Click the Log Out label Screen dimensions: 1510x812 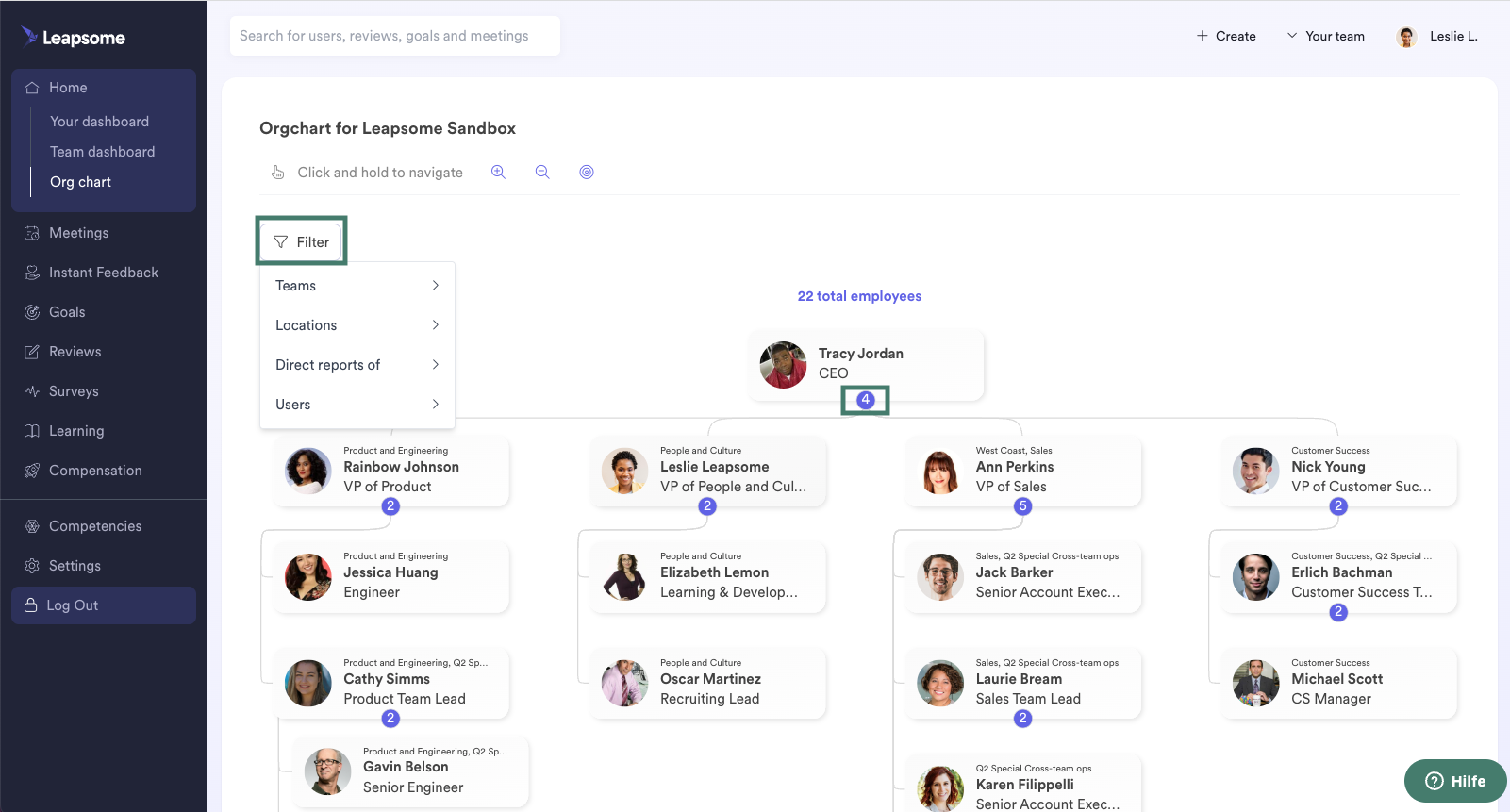tap(73, 605)
